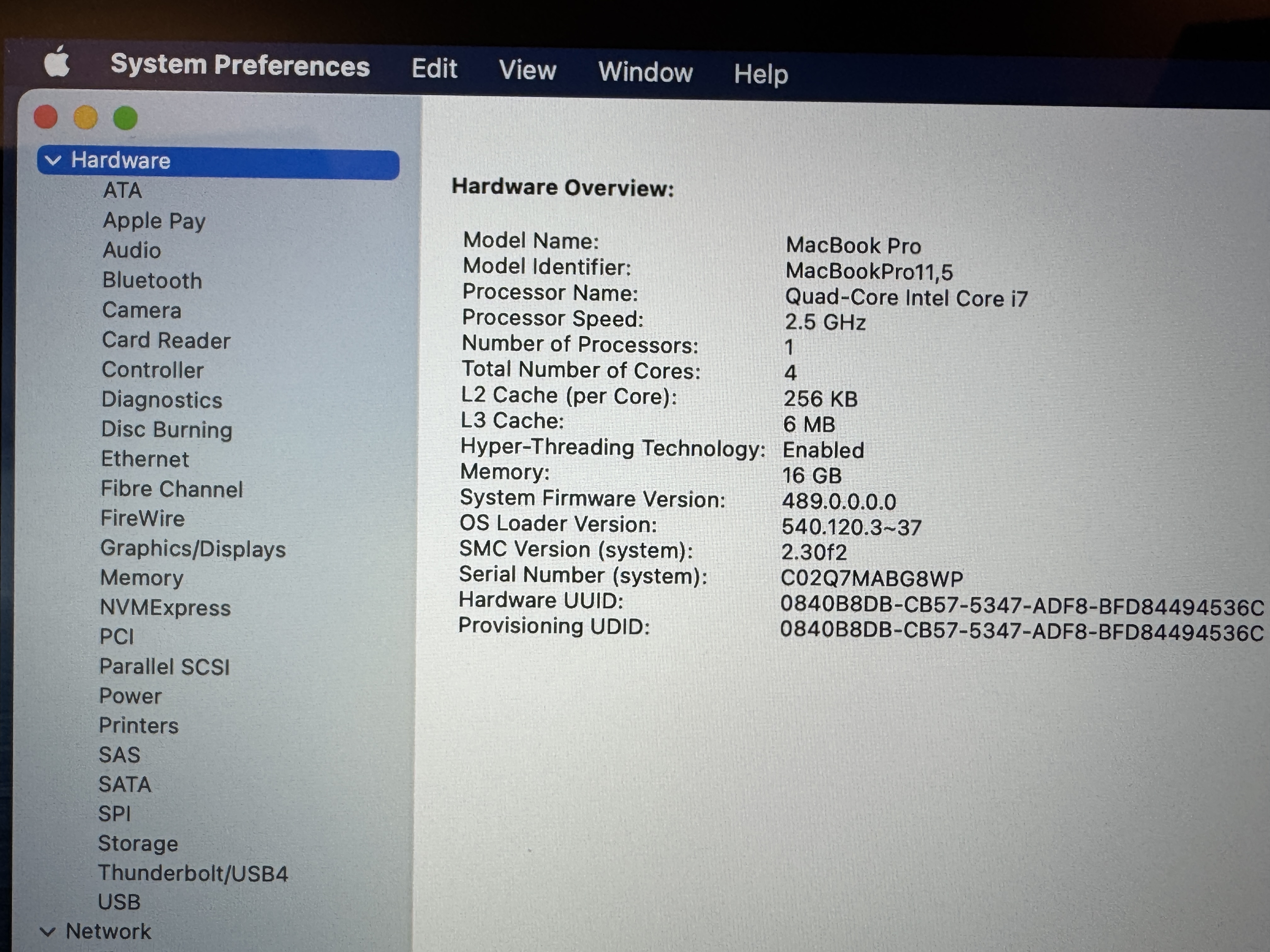
Task: Click the System Preferences app menu
Action: 240,65
